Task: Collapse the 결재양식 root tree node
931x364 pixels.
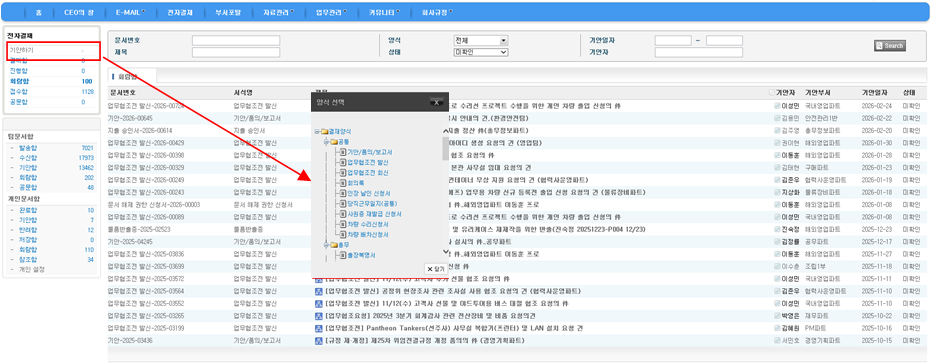Action: (x=317, y=132)
